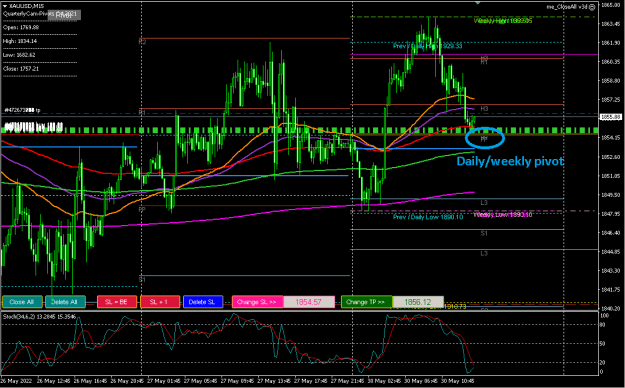This screenshot has height=388, width=625.
Task: Click the 1846.40 price axis label
Action: tap(610, 232)
